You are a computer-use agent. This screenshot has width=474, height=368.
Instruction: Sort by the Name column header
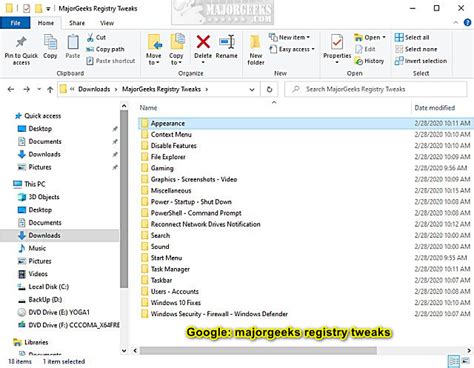[148, 108]
